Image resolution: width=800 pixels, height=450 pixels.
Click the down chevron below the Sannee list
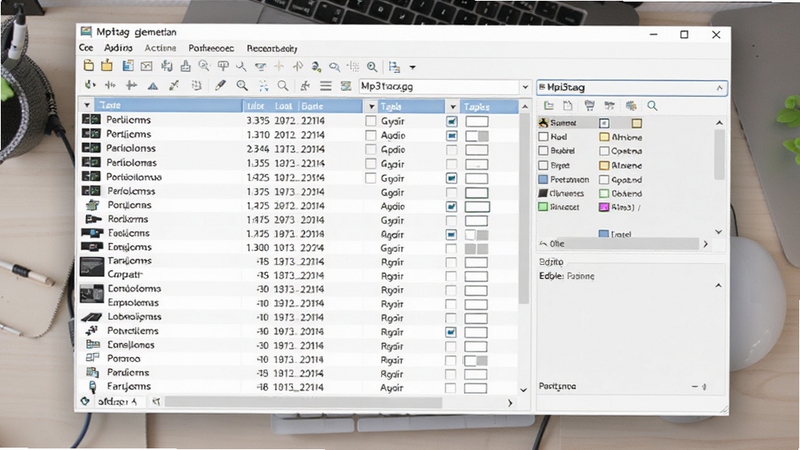[719, 232]
